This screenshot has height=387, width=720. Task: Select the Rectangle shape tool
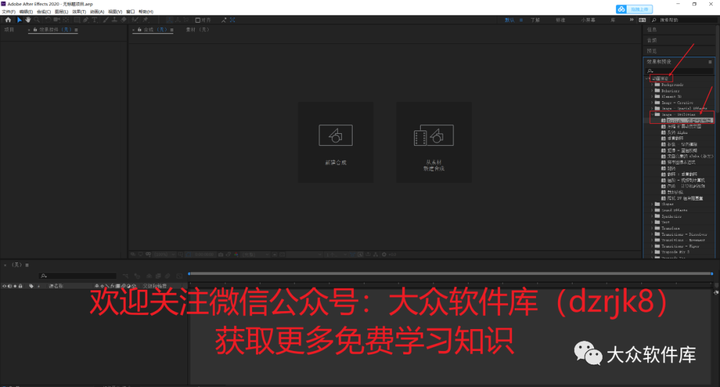pyautogui.click(x=77, y=20)
